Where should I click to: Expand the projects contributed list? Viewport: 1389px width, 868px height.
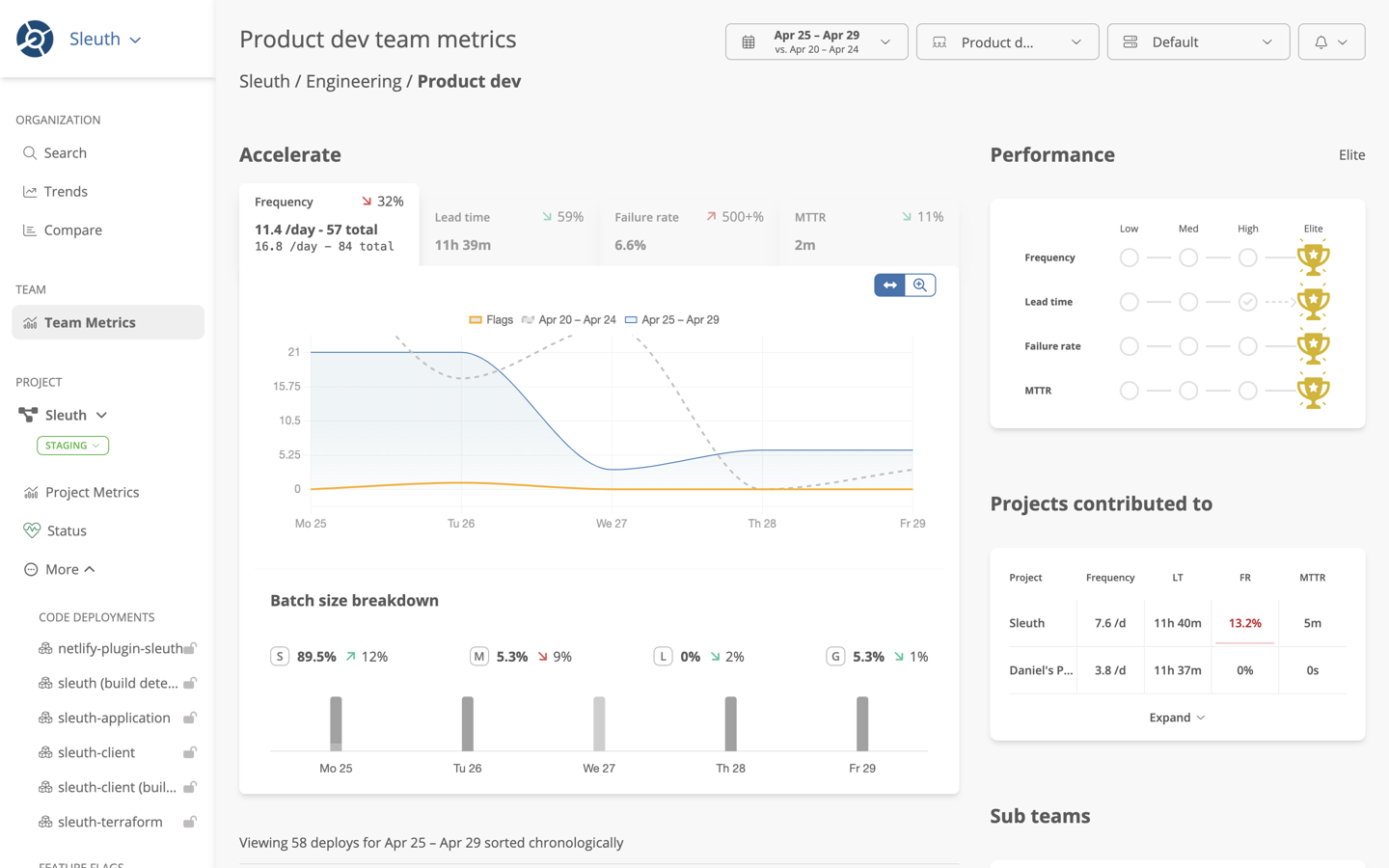tap(1177, 718)
